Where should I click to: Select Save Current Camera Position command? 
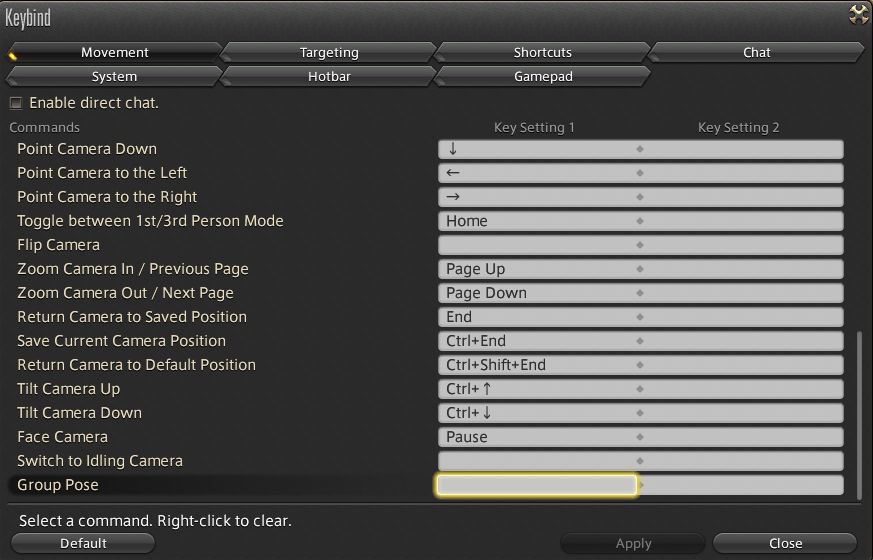click(121, 341)
